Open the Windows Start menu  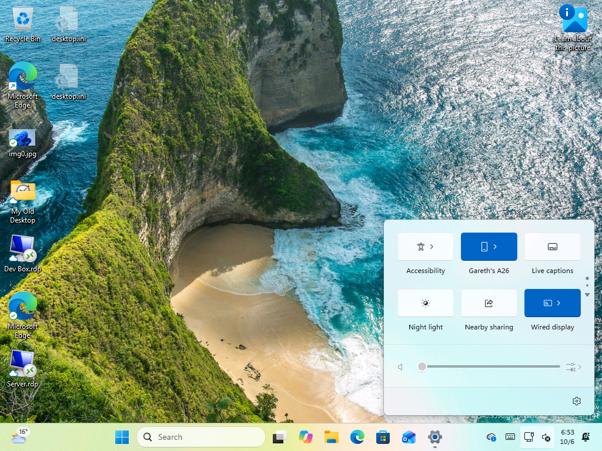coord(122,437)
